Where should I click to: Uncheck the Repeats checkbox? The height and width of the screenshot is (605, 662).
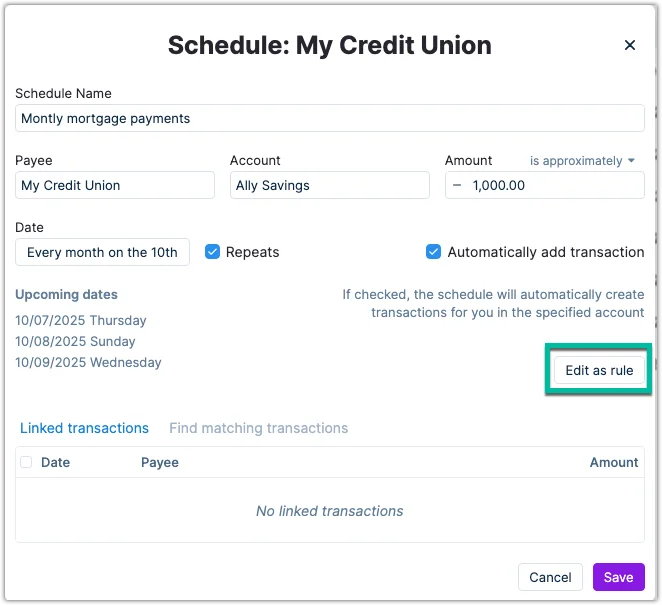point(212,252)
